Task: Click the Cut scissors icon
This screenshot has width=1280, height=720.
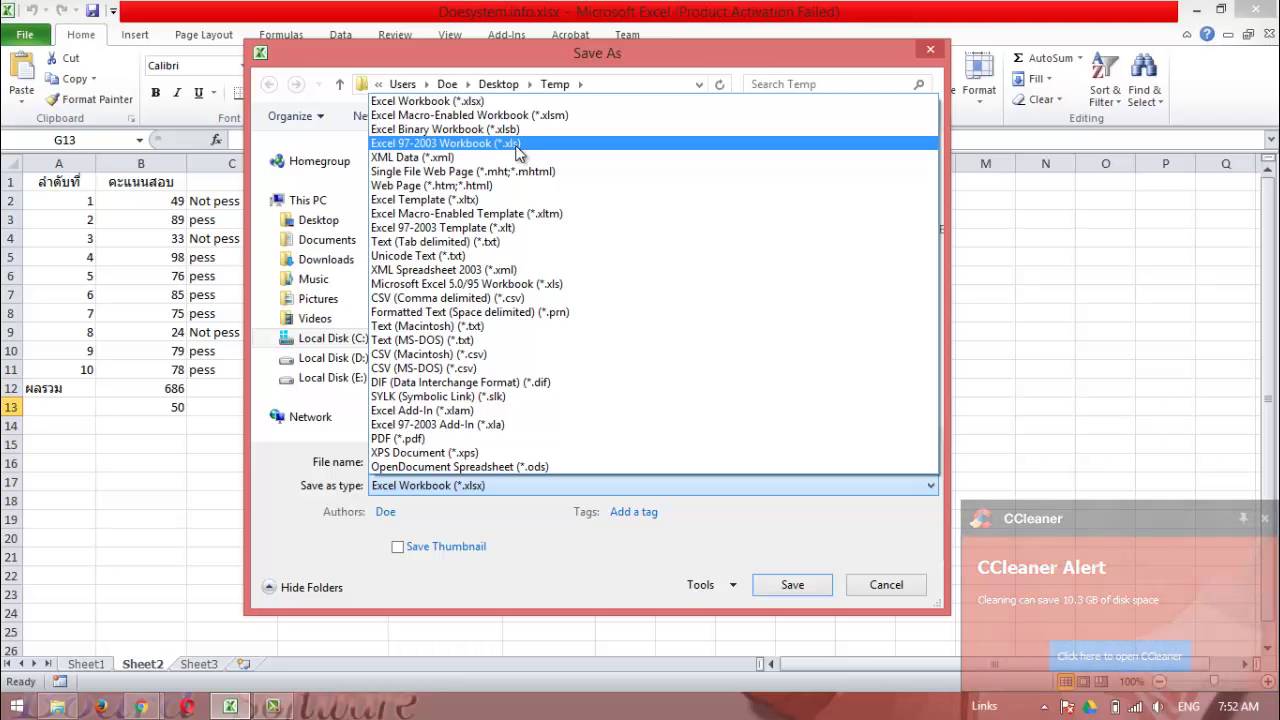Action: click(x=52, y=58)
